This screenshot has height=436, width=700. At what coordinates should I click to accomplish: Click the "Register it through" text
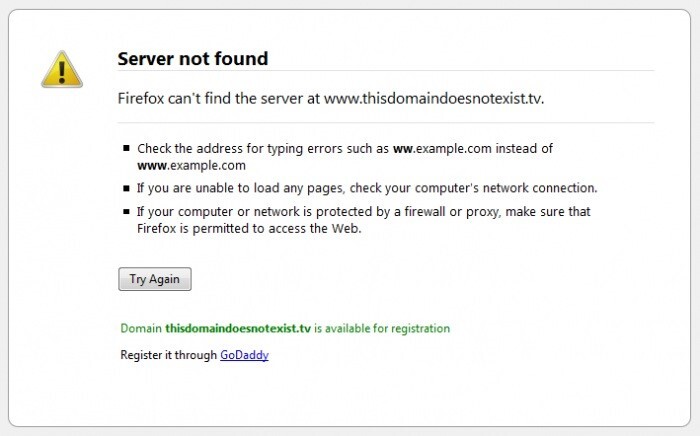(169, 355)
